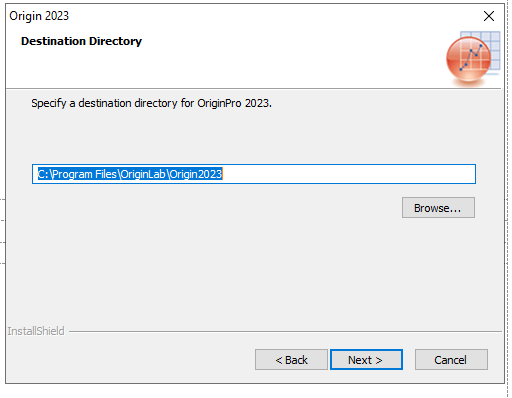Return to the previous step with Back
The width and height of the screenshot is (512, 398).
click(x=291, y=360)
